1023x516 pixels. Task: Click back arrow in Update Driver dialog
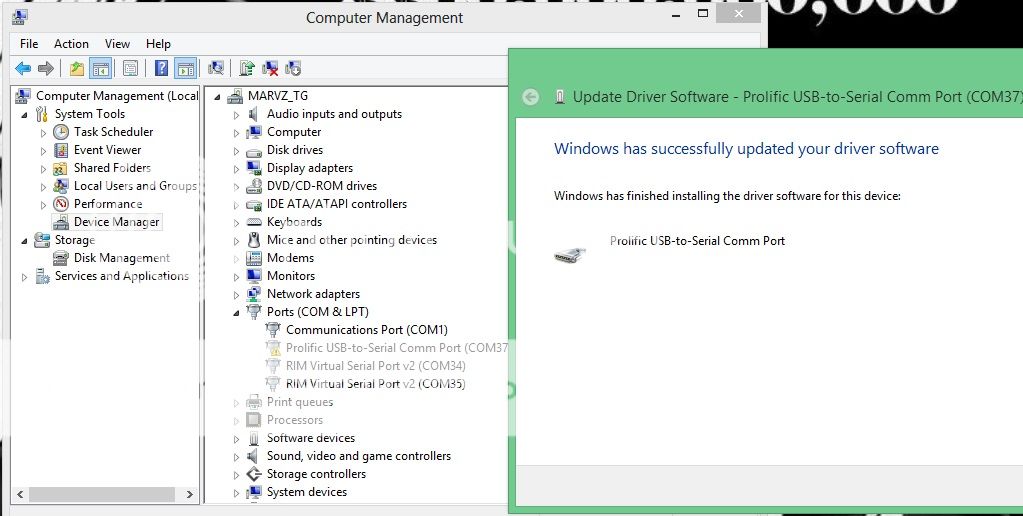click(531, 97)
